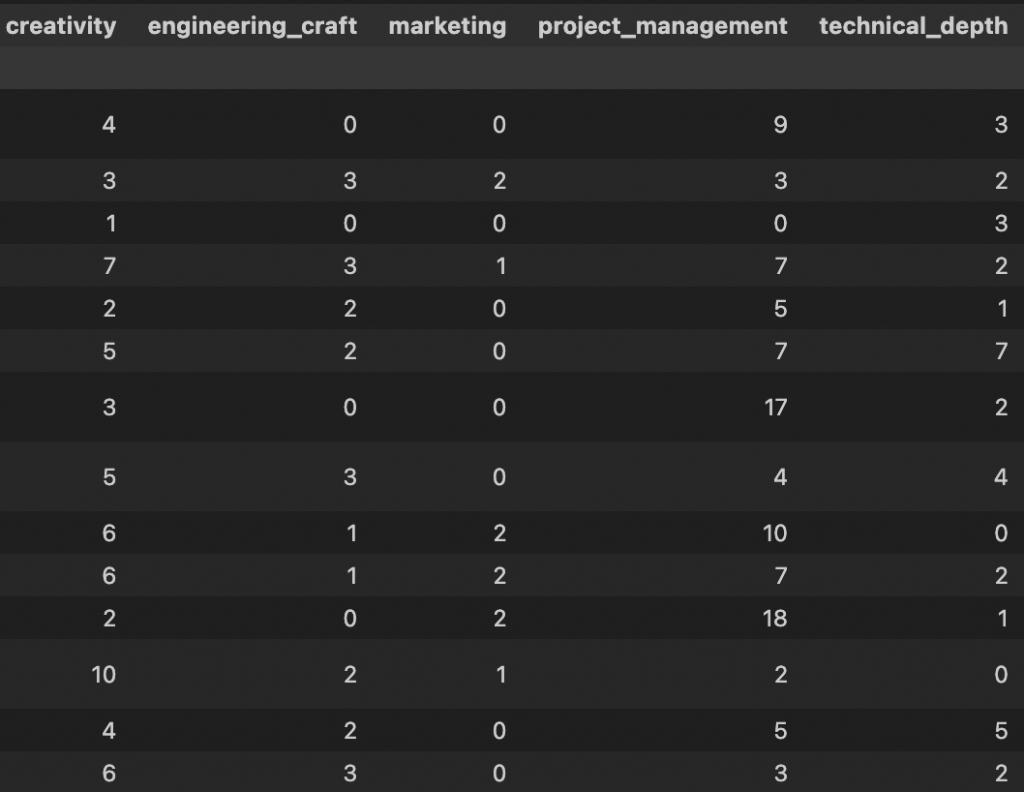Click the technical_depth cell with value 7
This screenshot has width=1024, height=792.
[1000, 351]
